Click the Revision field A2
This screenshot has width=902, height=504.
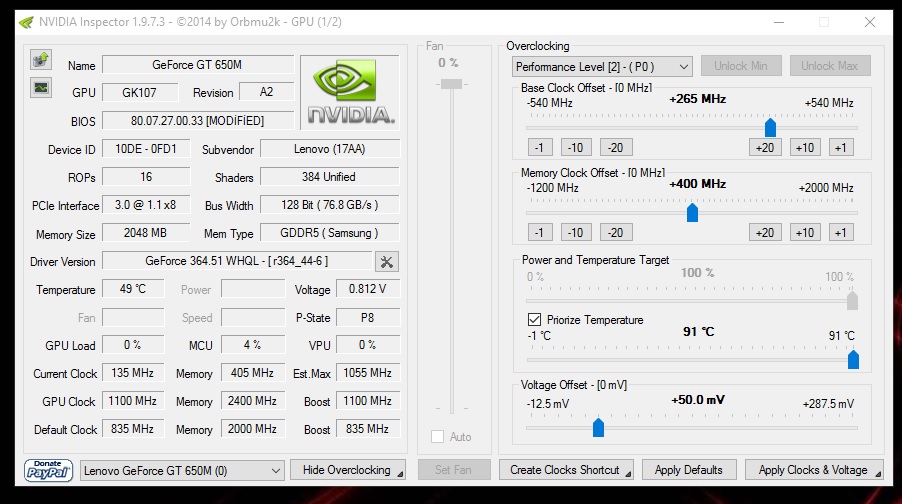pos(266,92)
